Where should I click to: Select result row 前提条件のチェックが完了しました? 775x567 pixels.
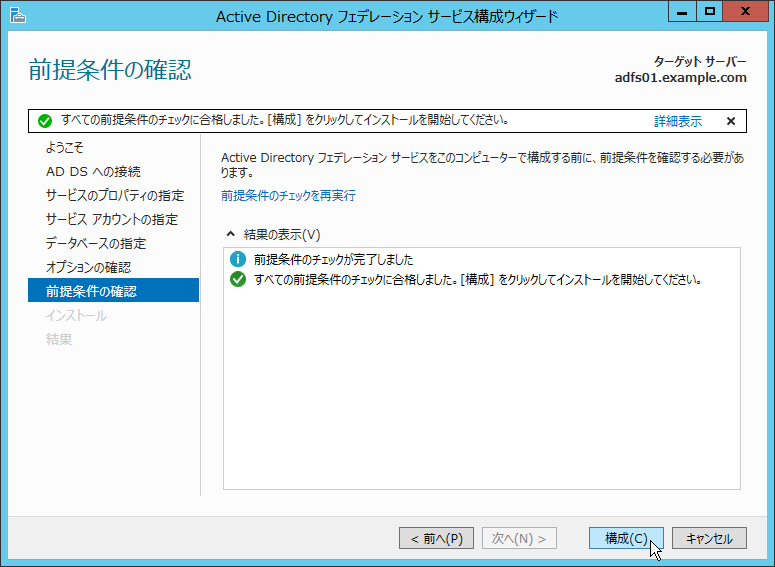[334, 260]
